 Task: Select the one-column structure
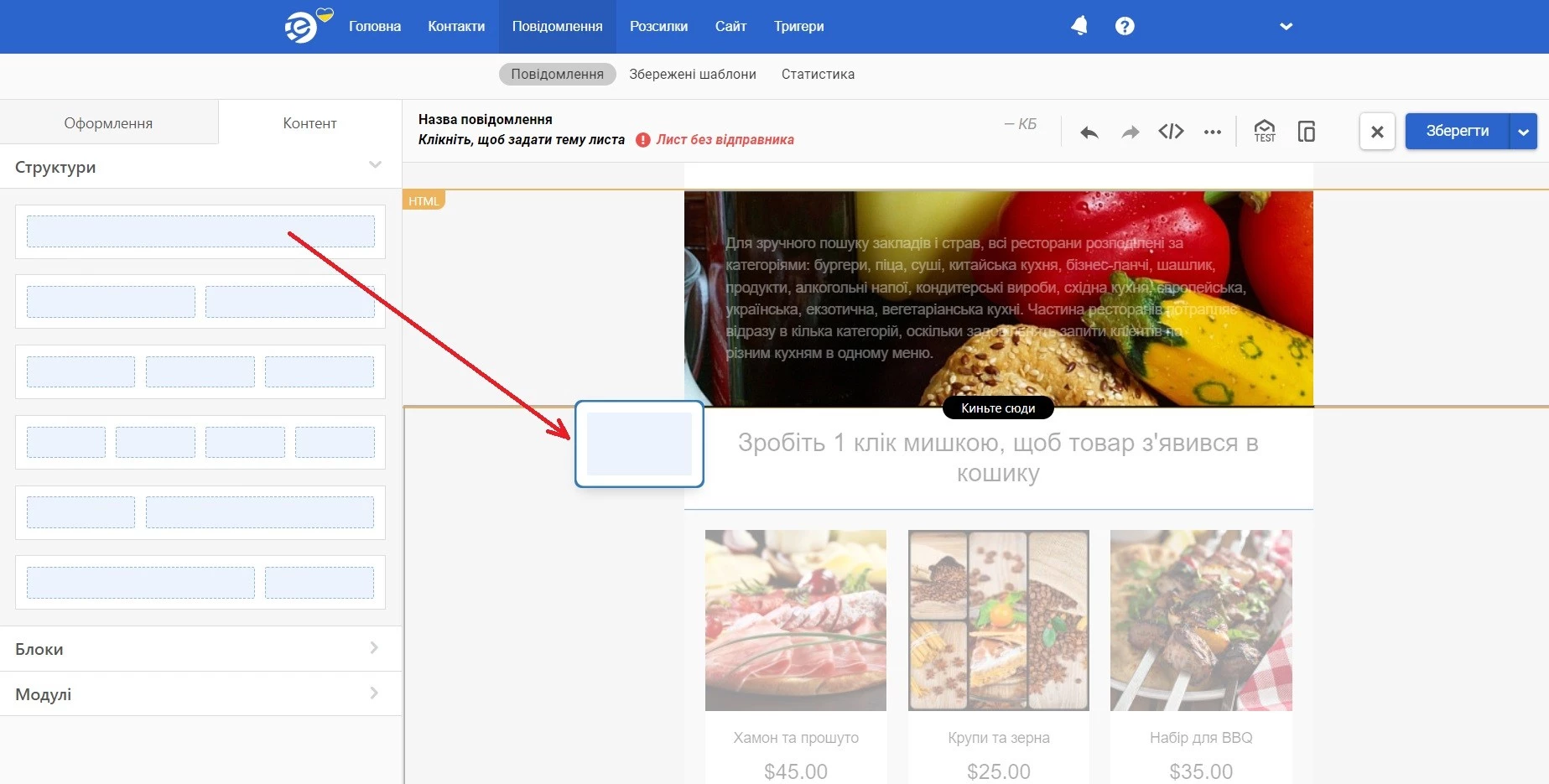[200, 231]
